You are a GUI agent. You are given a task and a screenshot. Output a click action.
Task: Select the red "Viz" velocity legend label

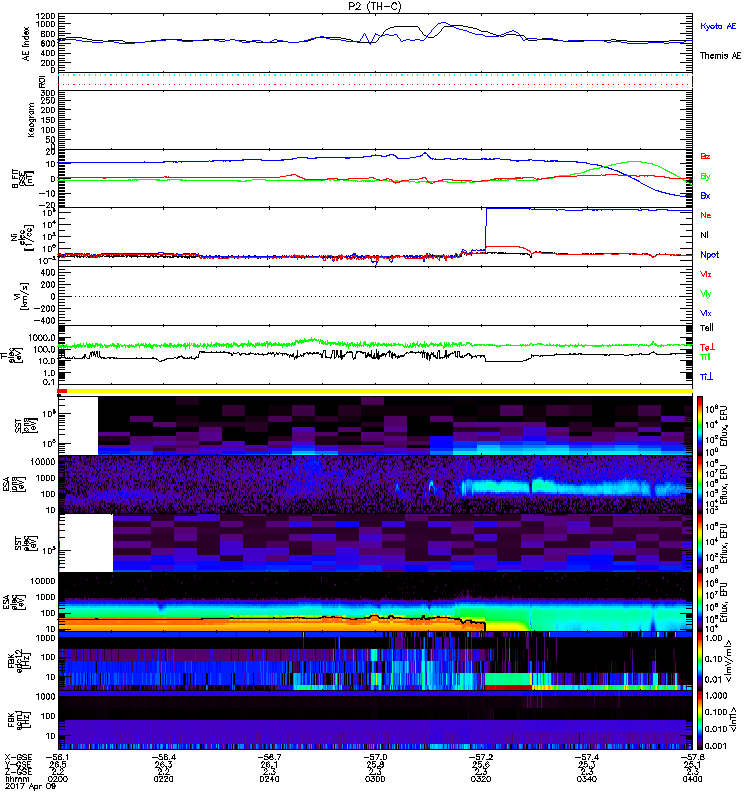click(x=705, y=274)
